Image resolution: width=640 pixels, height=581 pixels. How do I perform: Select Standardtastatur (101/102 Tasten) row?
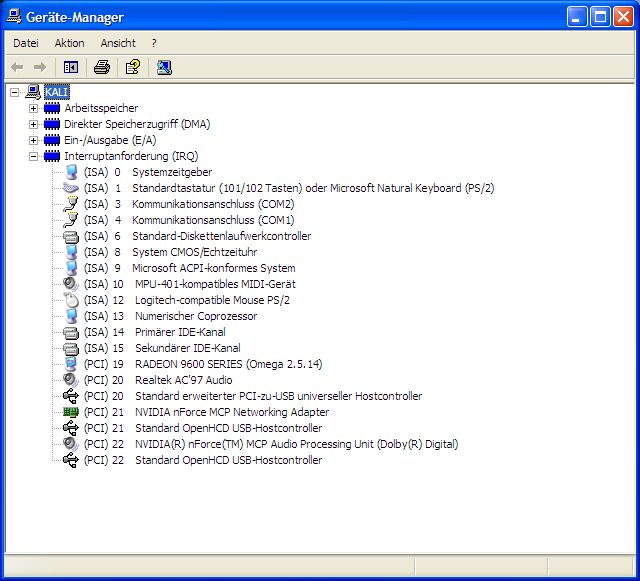(x=289, y=188)
